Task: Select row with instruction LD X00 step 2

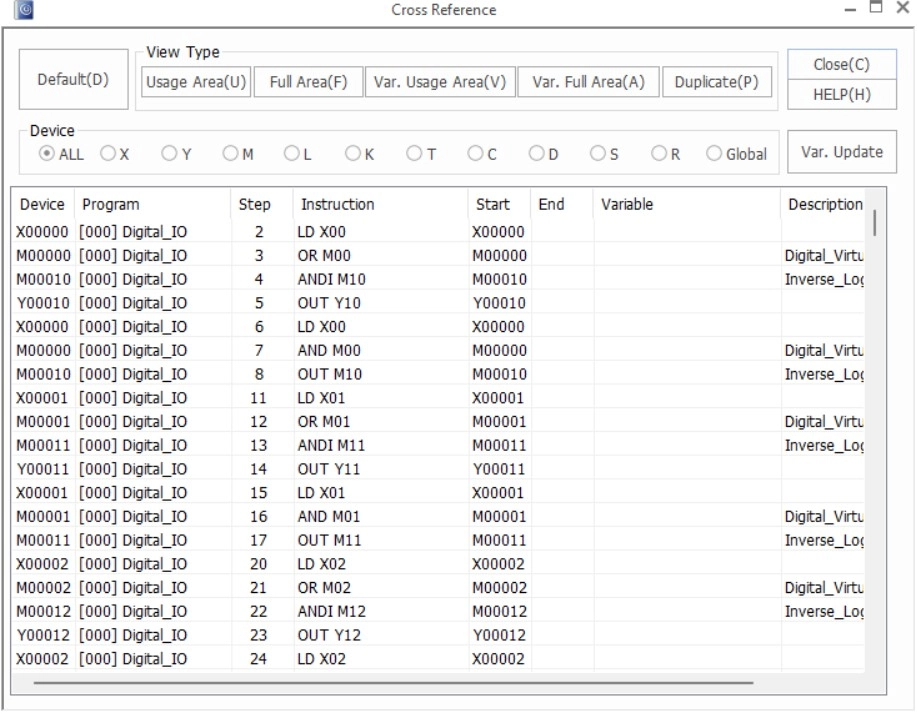Action: click(x=437, y=232)
